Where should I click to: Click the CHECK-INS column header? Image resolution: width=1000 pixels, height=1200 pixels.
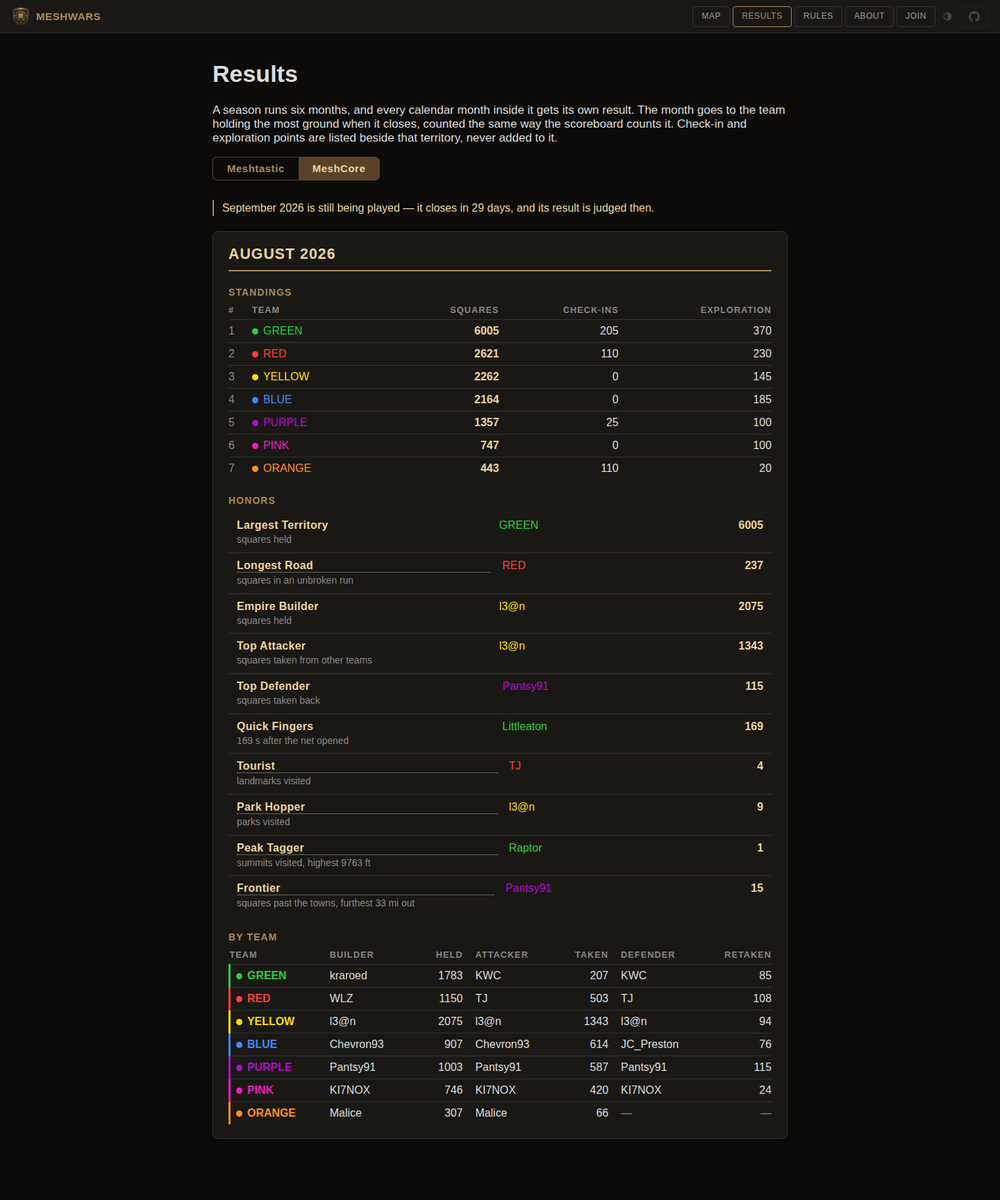(590, 310)
